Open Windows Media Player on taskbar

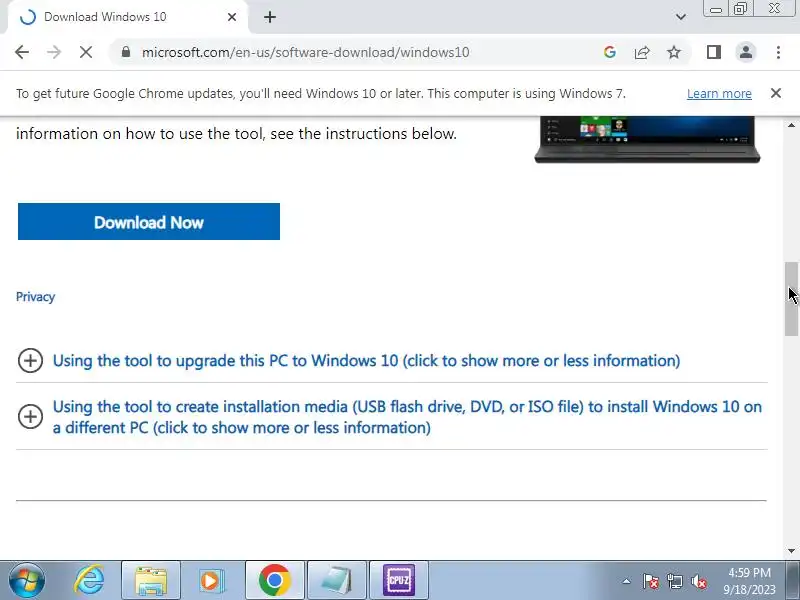click(211, 581)
